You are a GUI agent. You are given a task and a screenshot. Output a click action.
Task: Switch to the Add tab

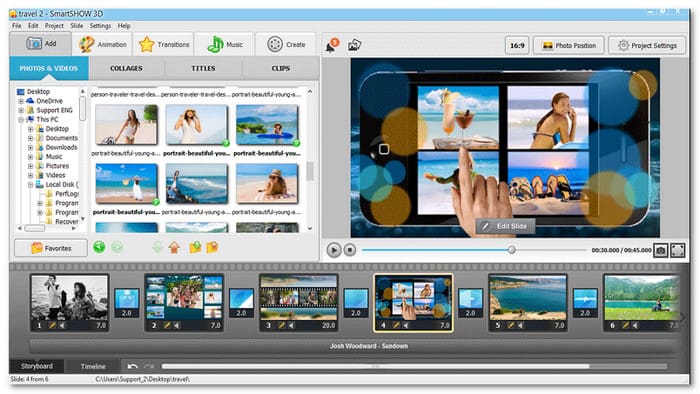(x=41, y=44)
